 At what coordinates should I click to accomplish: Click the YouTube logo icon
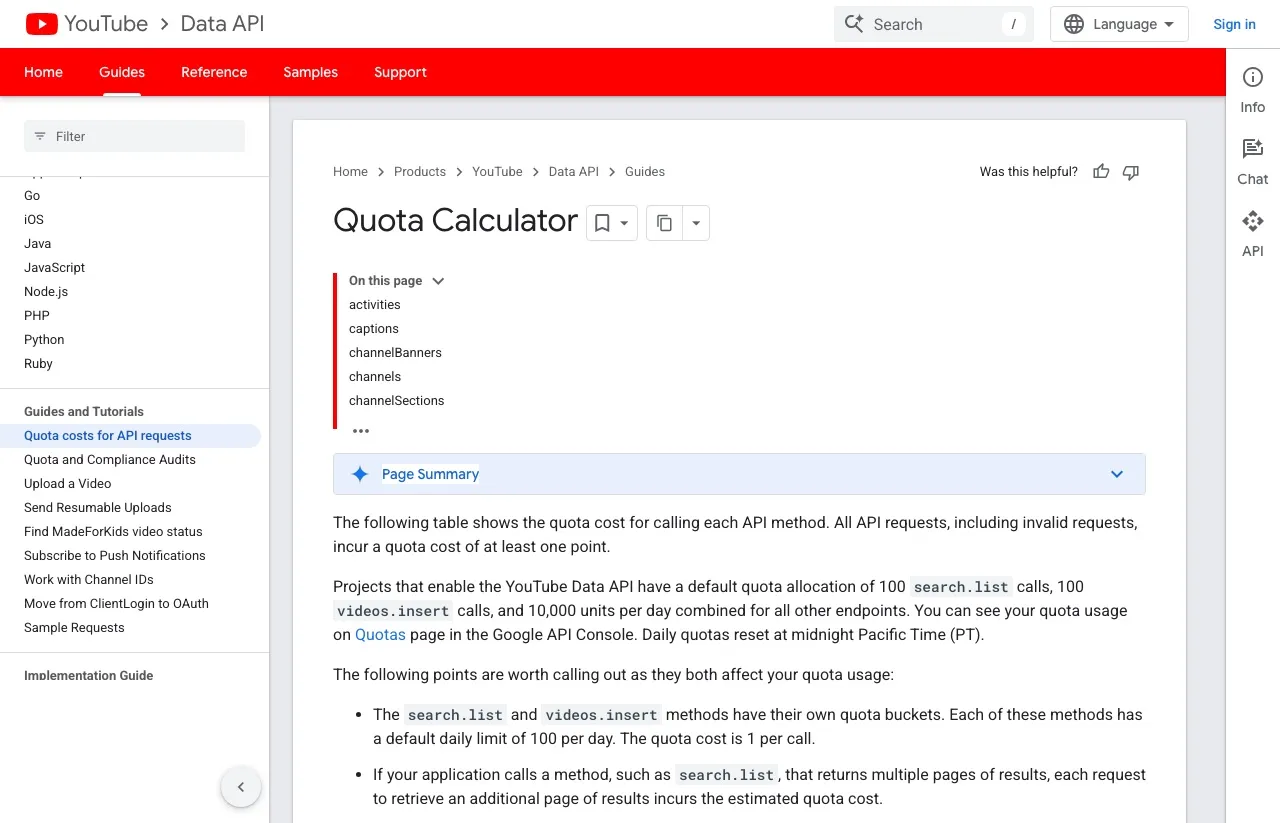pos(42,24)
